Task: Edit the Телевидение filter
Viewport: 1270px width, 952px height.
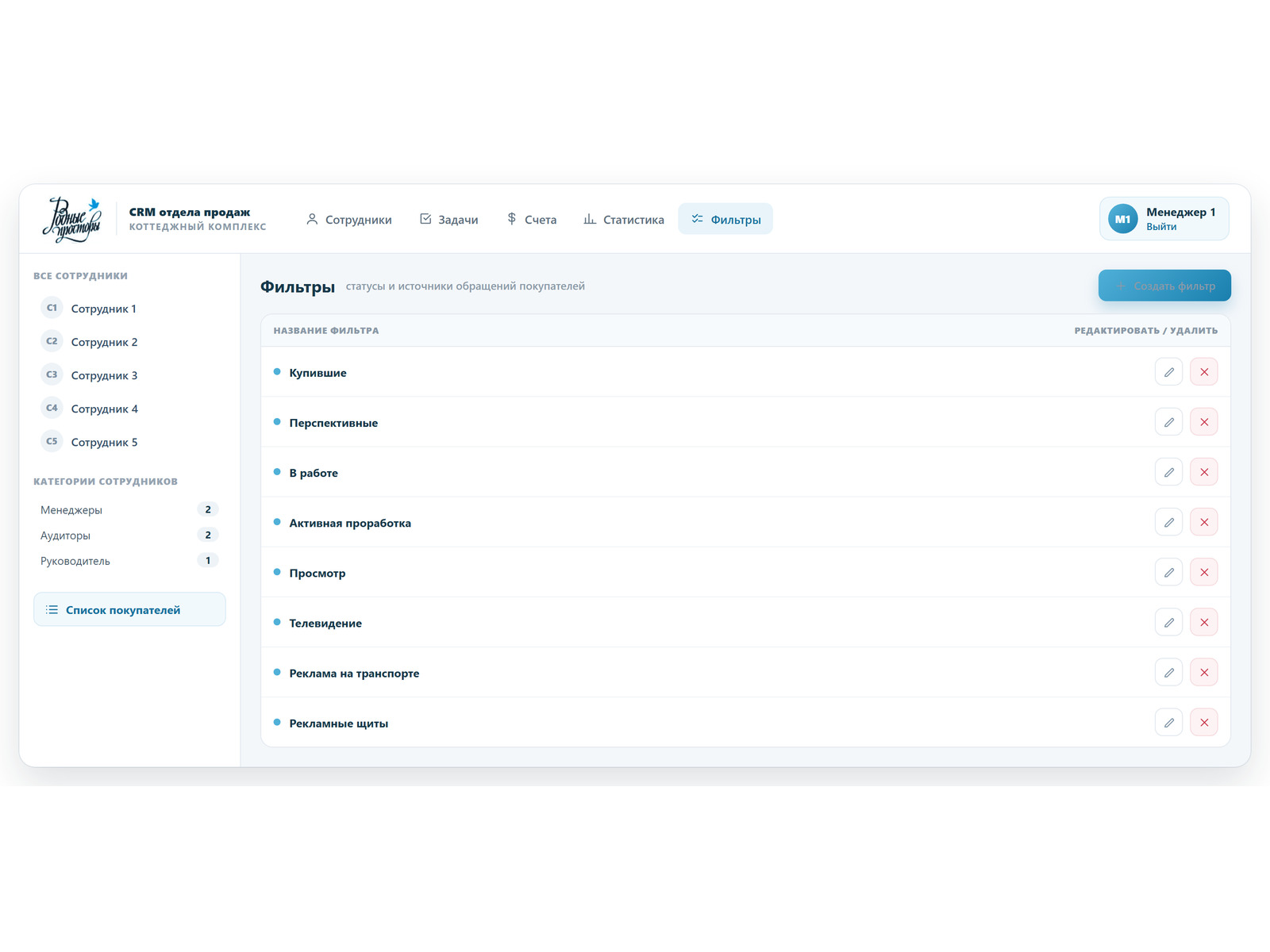Action: tap(1168, 622)
